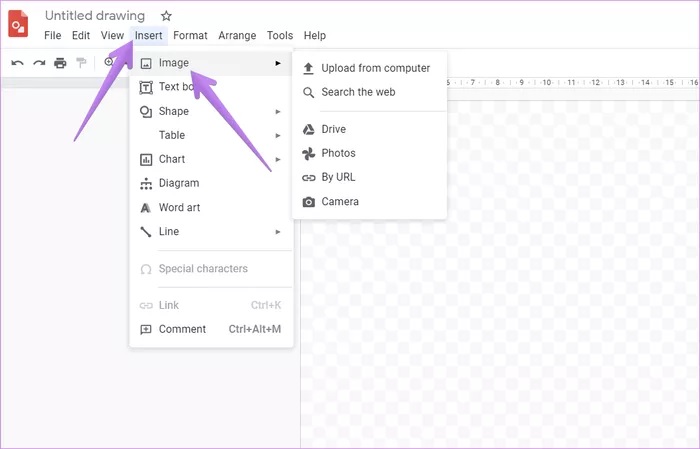The width and height of the screenshot is (700, 449).
Task: Click the Redo arrow icon
Action: tap(39, 63)
